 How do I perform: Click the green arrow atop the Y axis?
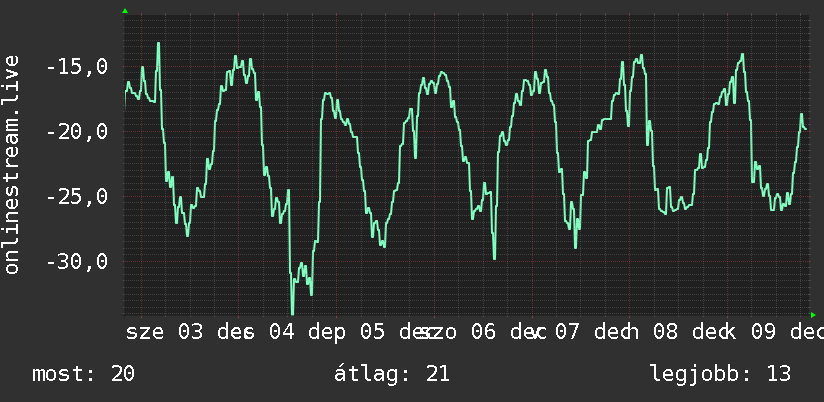coord(125,11)
